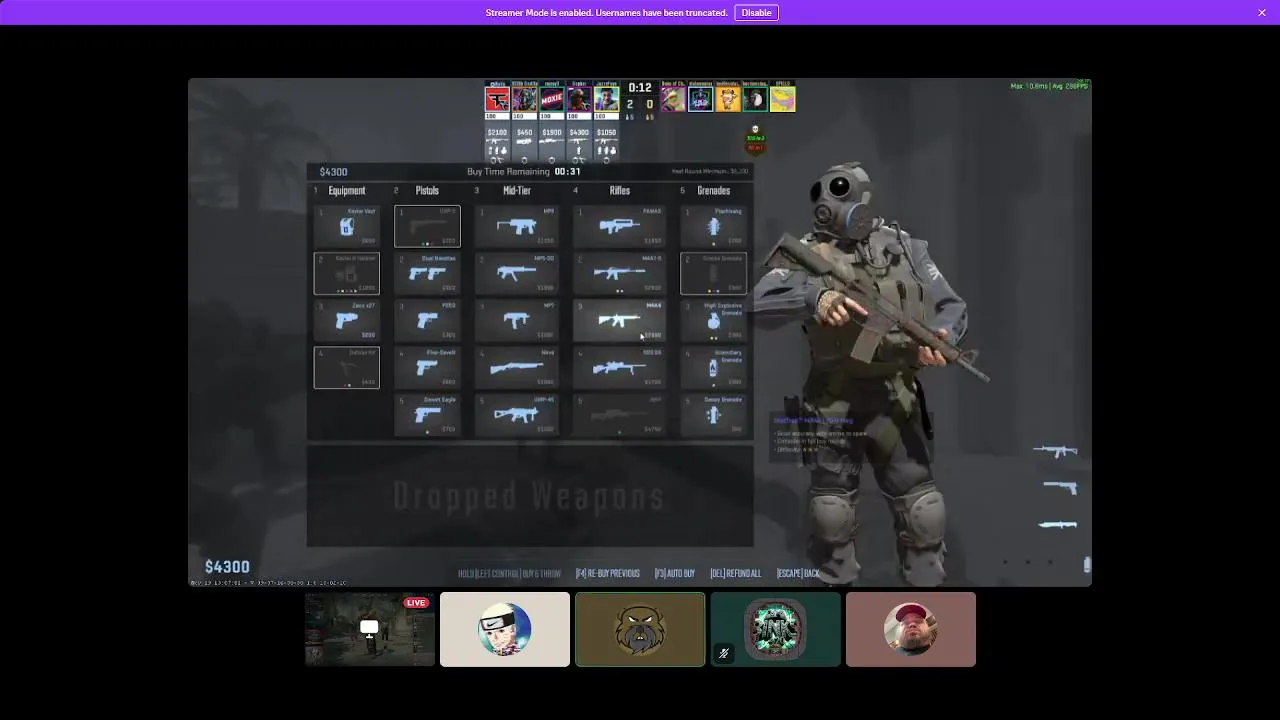Click the [F3] Auto Buy option

675,574
